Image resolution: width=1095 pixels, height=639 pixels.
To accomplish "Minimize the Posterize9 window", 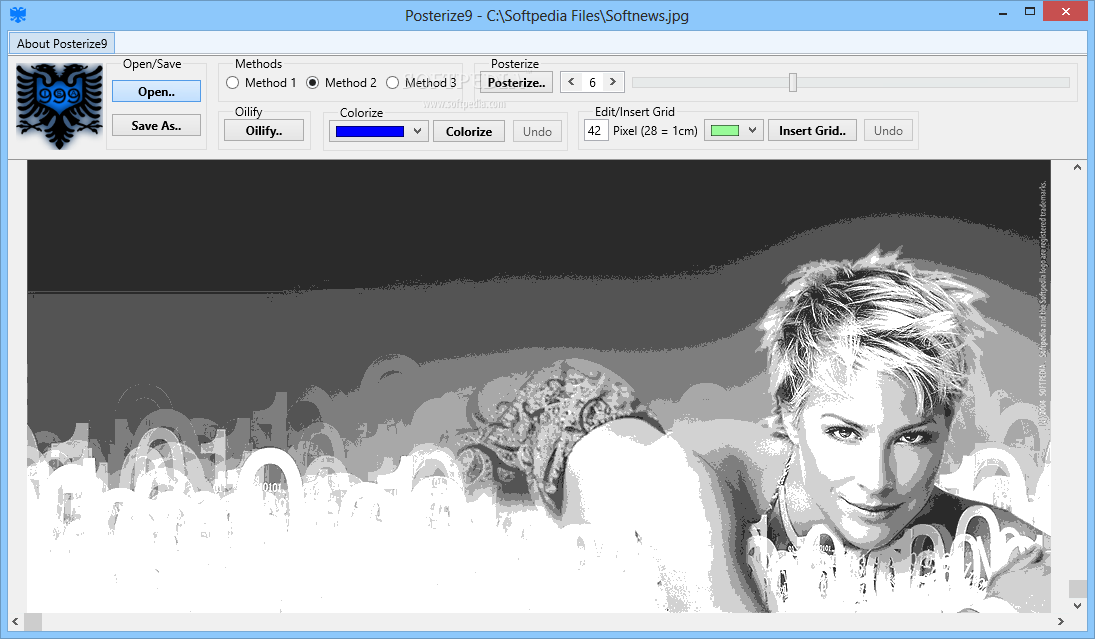I will [1003, 12].
